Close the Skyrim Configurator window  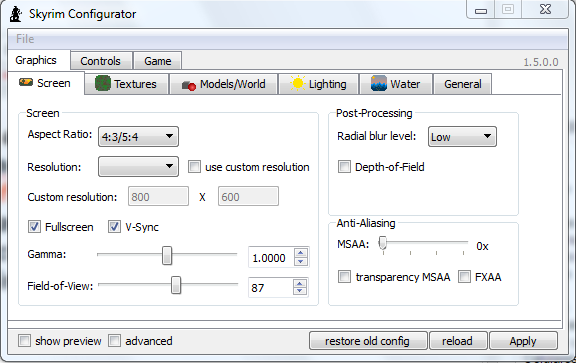(x=546, y=10)
